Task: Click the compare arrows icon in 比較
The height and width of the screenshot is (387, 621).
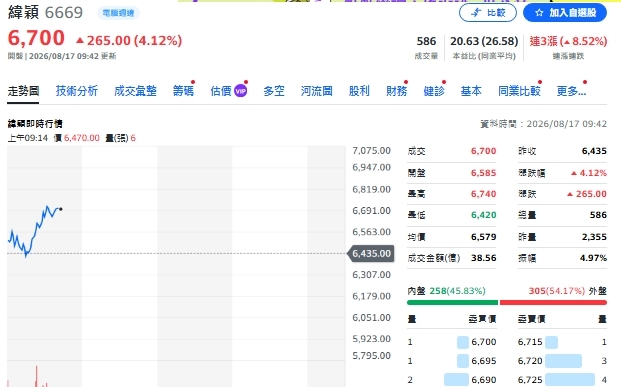Action: [476, 13]
